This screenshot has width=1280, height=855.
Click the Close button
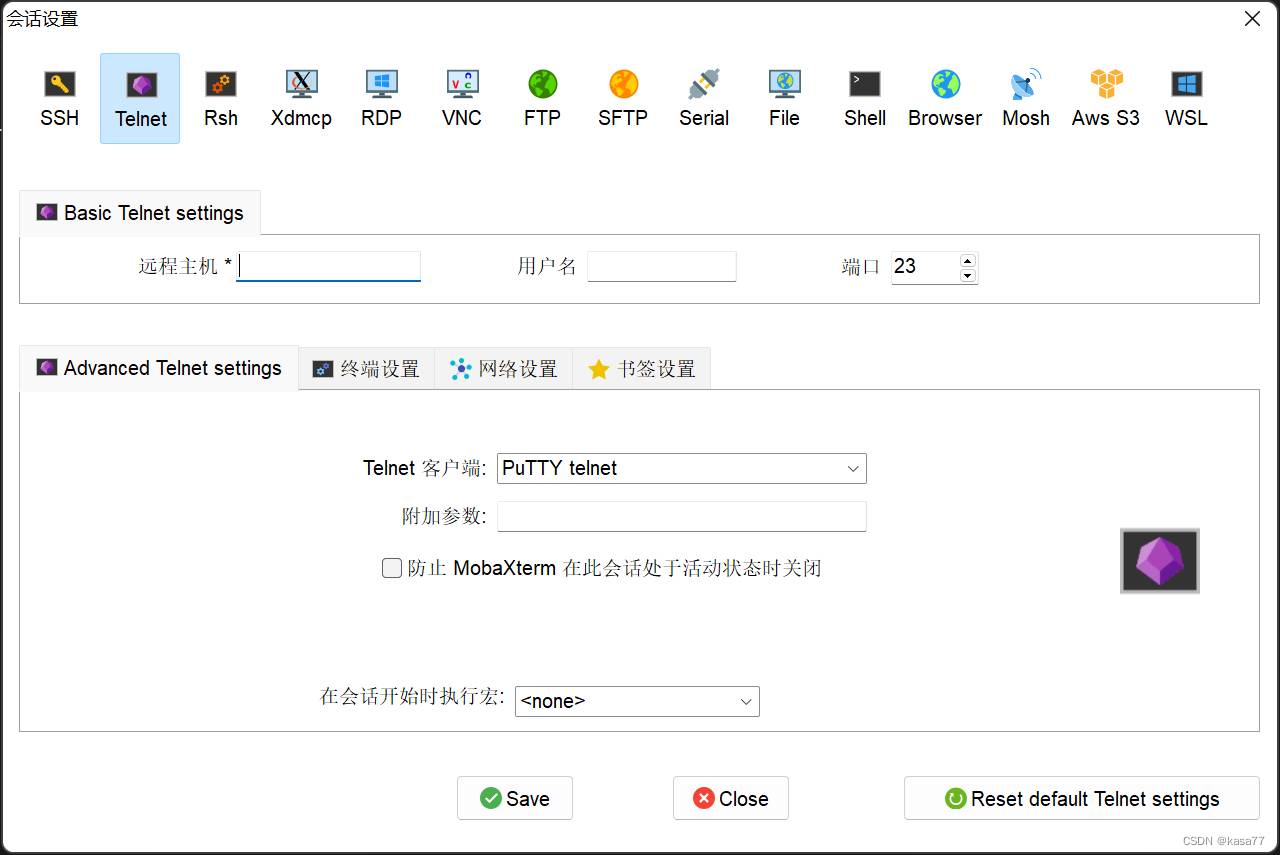pos(731,798)
